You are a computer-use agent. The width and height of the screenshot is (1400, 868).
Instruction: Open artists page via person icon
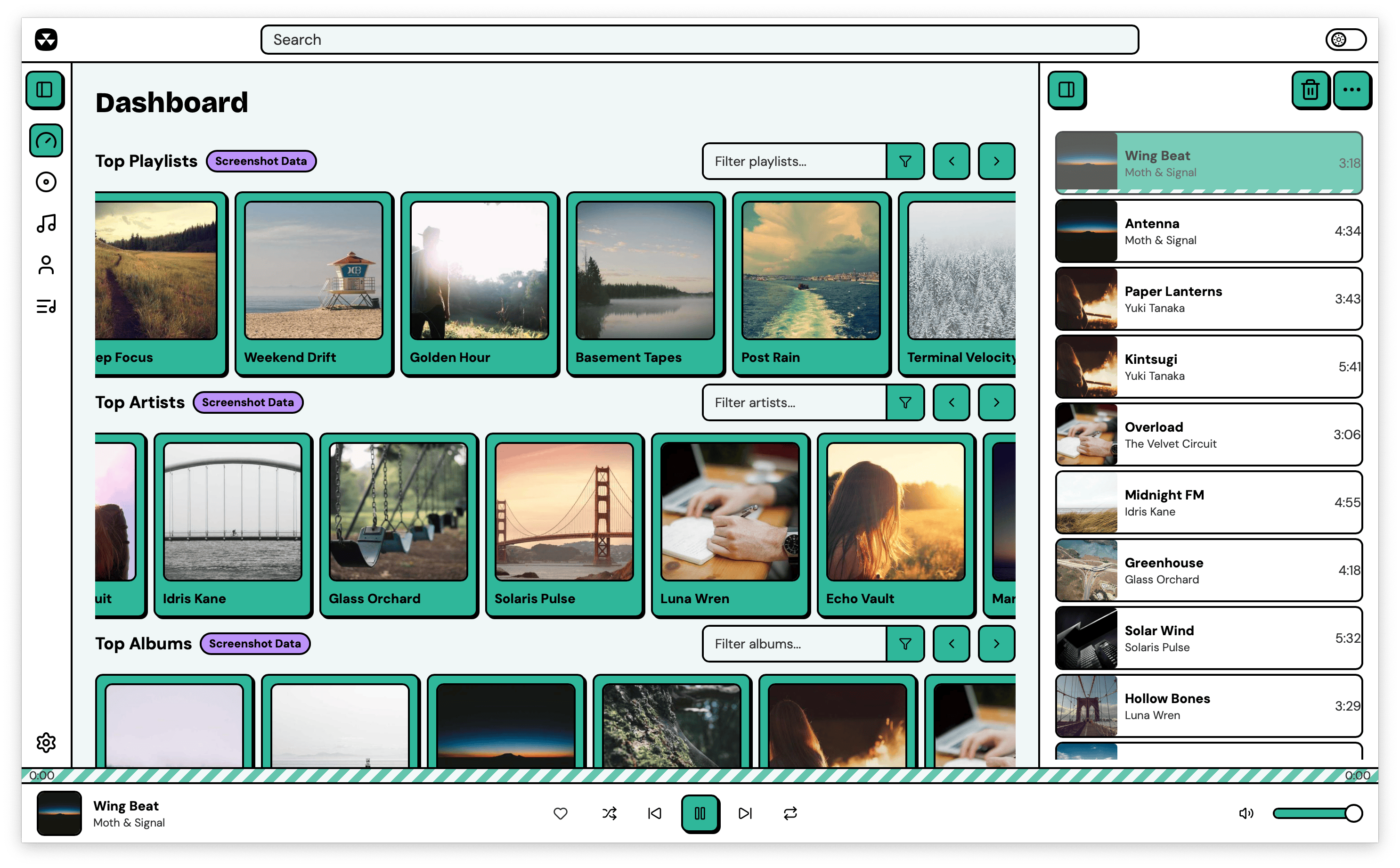pos(46,265)
